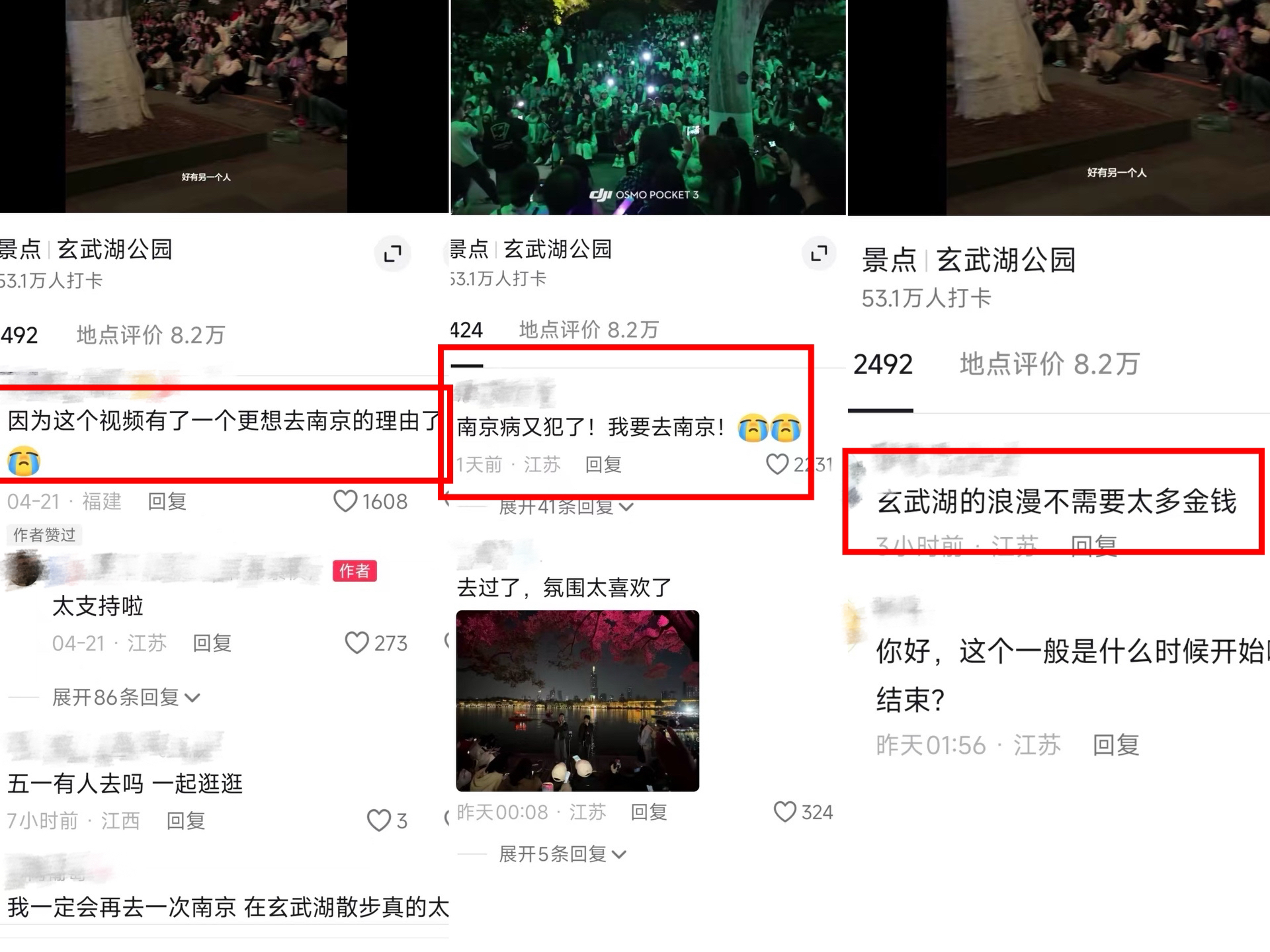Like the comment with 1608 likes
The image size is (1270, 952).
[x=345, y=501]
